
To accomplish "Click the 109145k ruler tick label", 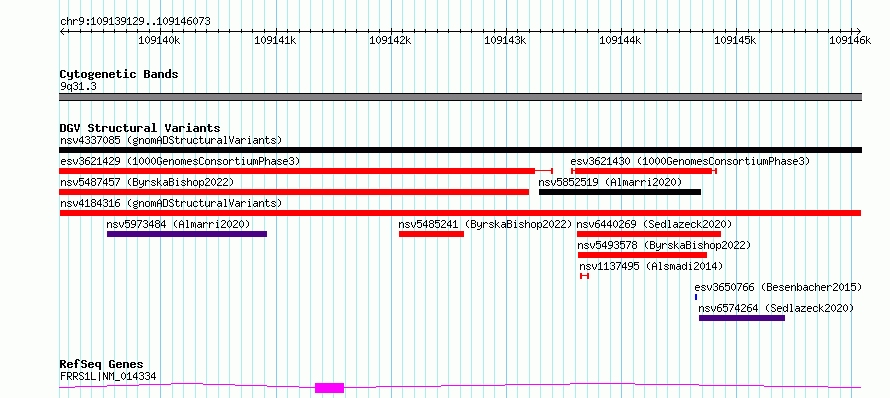I will tap(735, 40).
